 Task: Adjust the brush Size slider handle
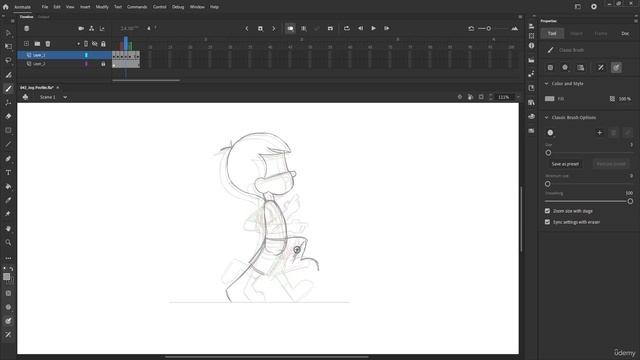(x=548, y=153)
